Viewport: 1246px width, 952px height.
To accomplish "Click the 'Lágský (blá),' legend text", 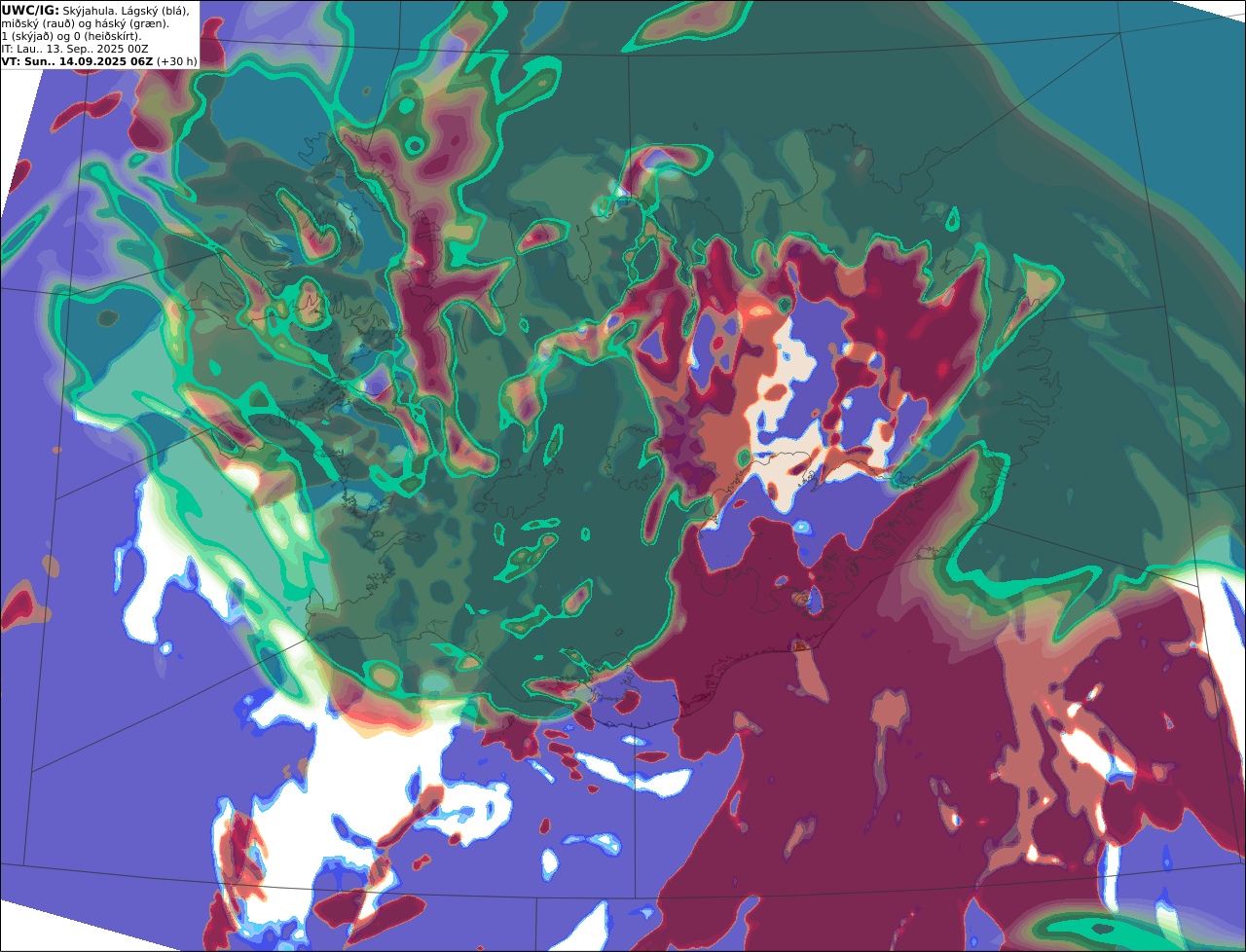I will pos(155,12).
